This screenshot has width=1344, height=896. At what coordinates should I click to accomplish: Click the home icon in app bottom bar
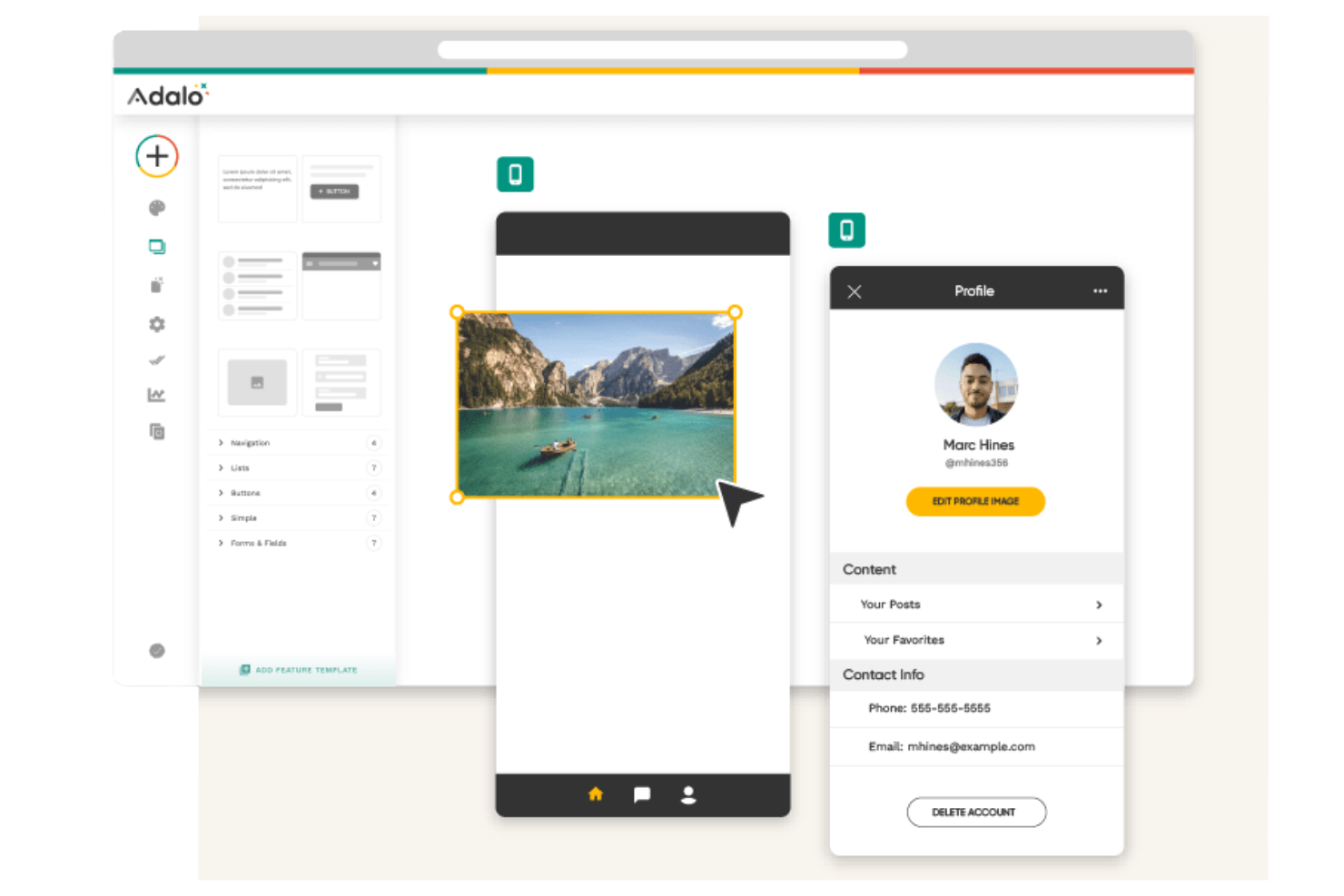point(595,793)
